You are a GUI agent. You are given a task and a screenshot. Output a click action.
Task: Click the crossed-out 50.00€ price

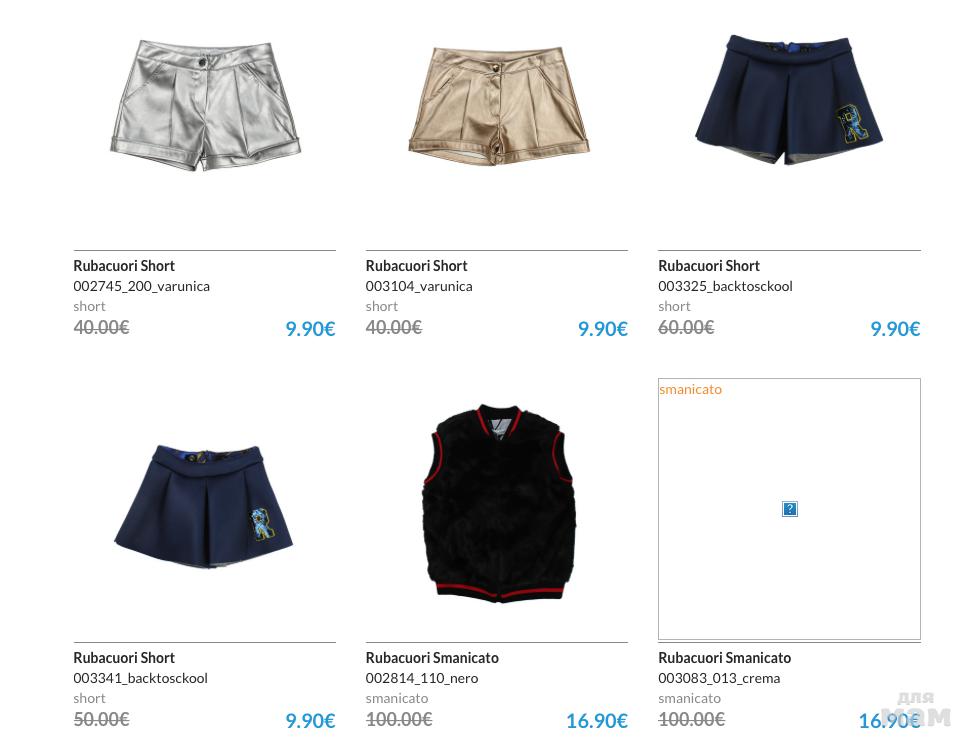[x=101, y=719]
